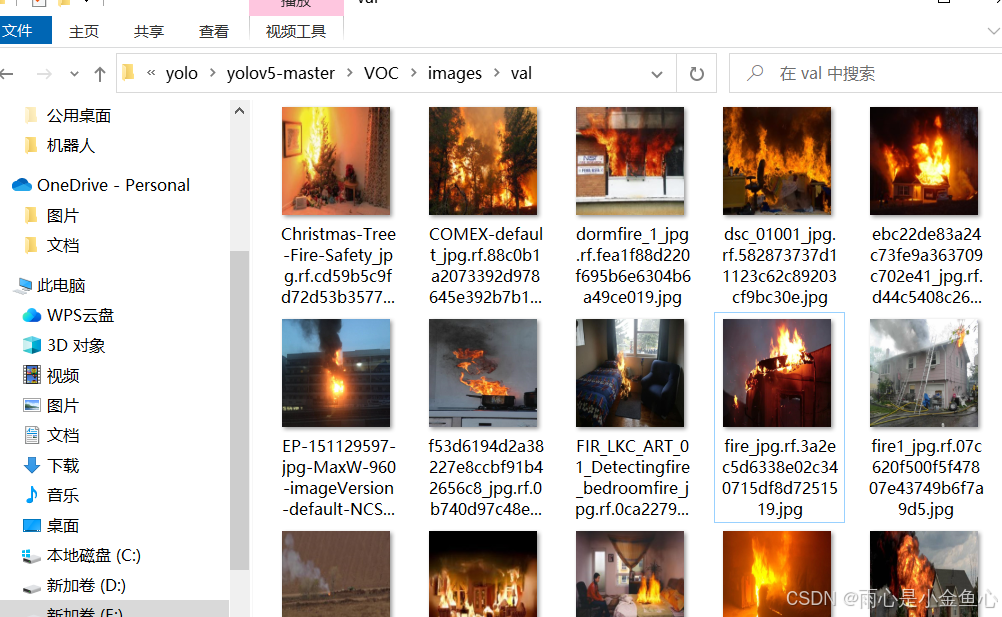Switch to the 主页 ribbon tab
The image size is (1002, 617).
pos(84,31)
